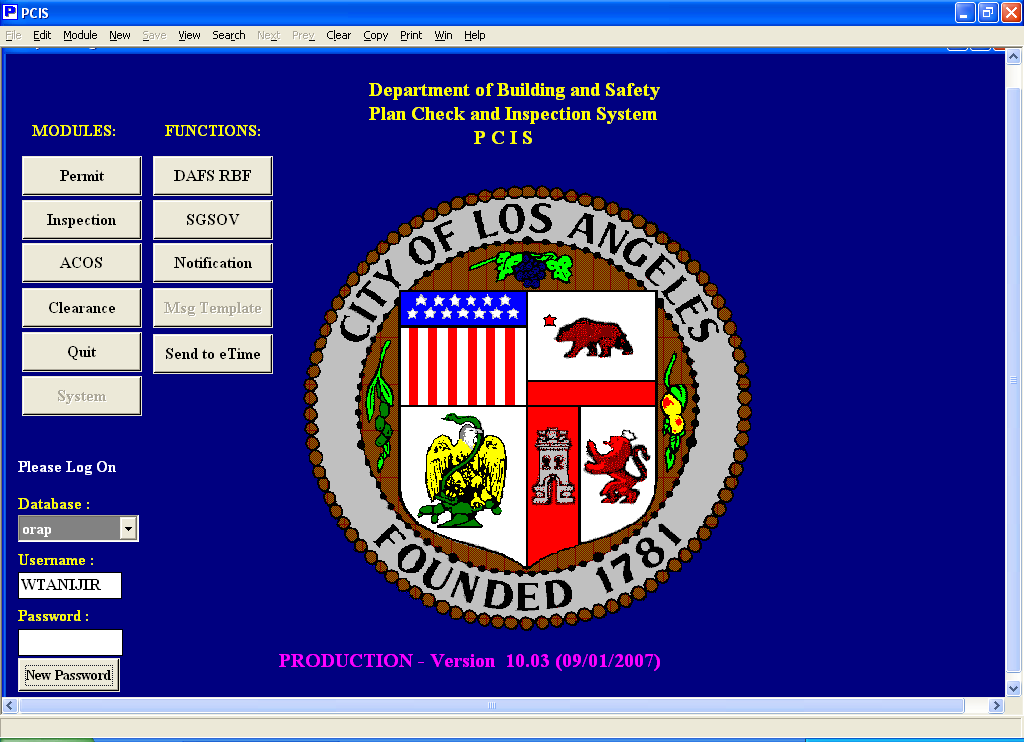Viewport: 1024px width, 742px height.
Task: Open the Print menu
Action: pos(410,35)
